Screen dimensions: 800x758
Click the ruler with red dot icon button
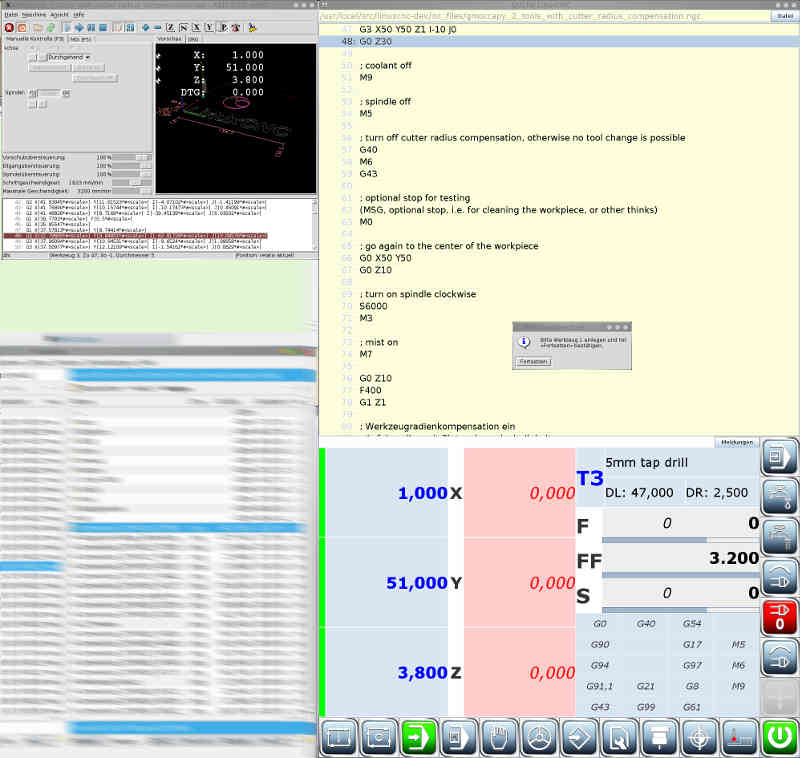[739, 737]
